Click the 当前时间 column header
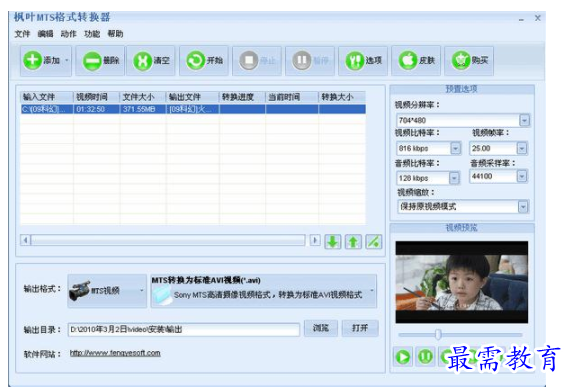This screenshot has height=390, width=569. click(x=292, y=97)
